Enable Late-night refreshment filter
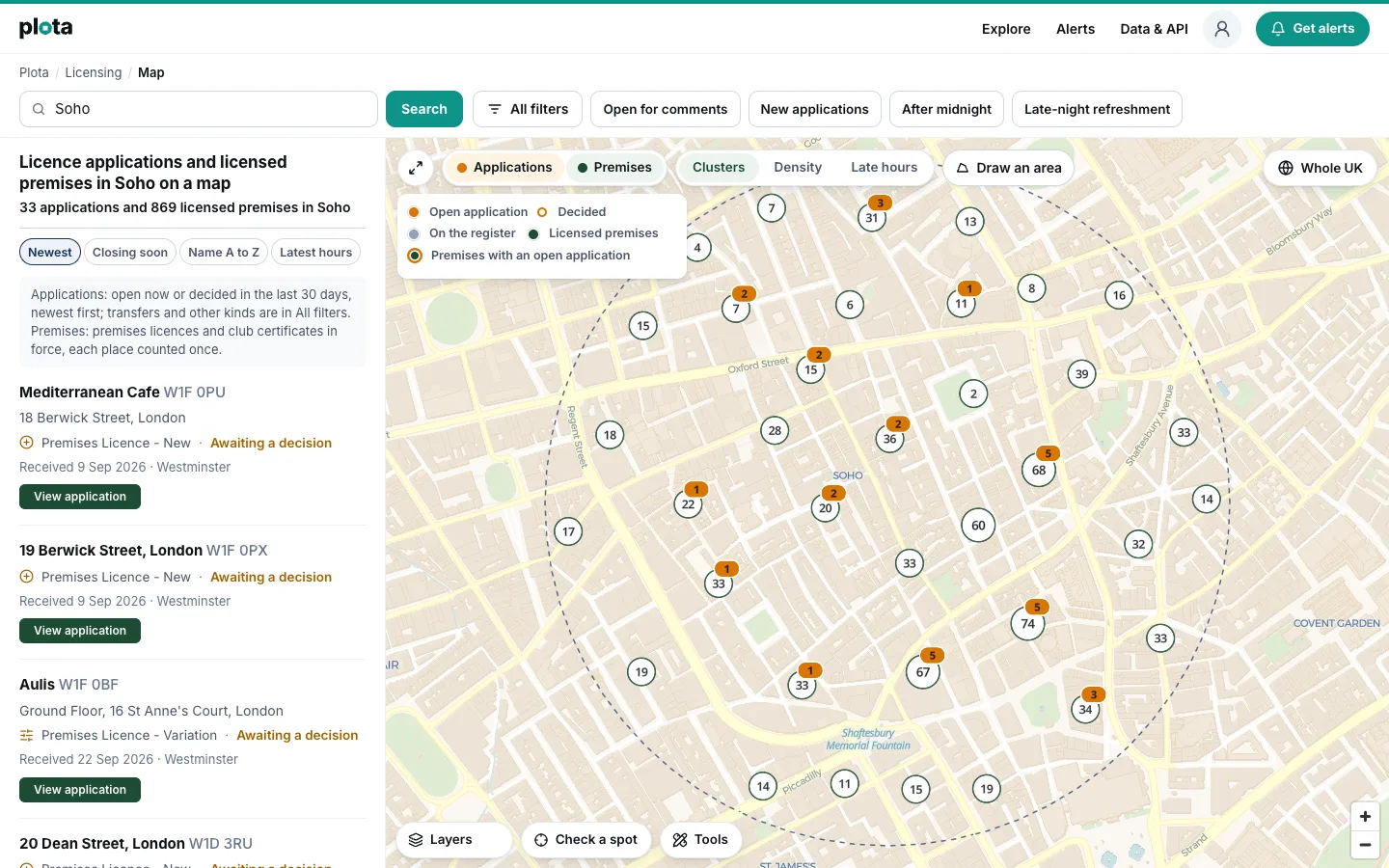The width and height of the screenshot is (1389, 868). pyautogui.click(x=1097, y=109)
